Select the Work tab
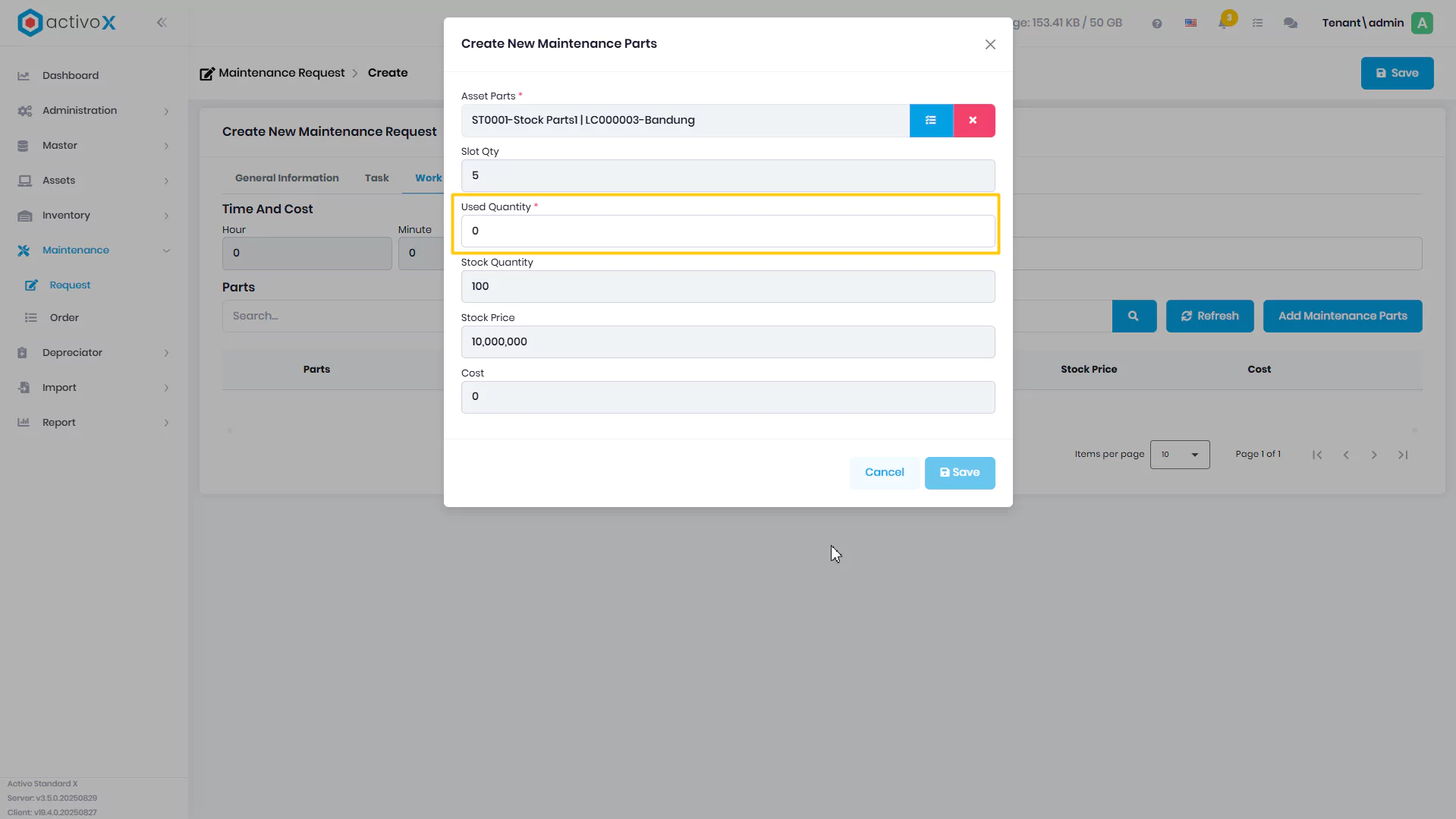Image resolution: width=1456 pixels, height=819 pixels. click(x=428, y=178)
